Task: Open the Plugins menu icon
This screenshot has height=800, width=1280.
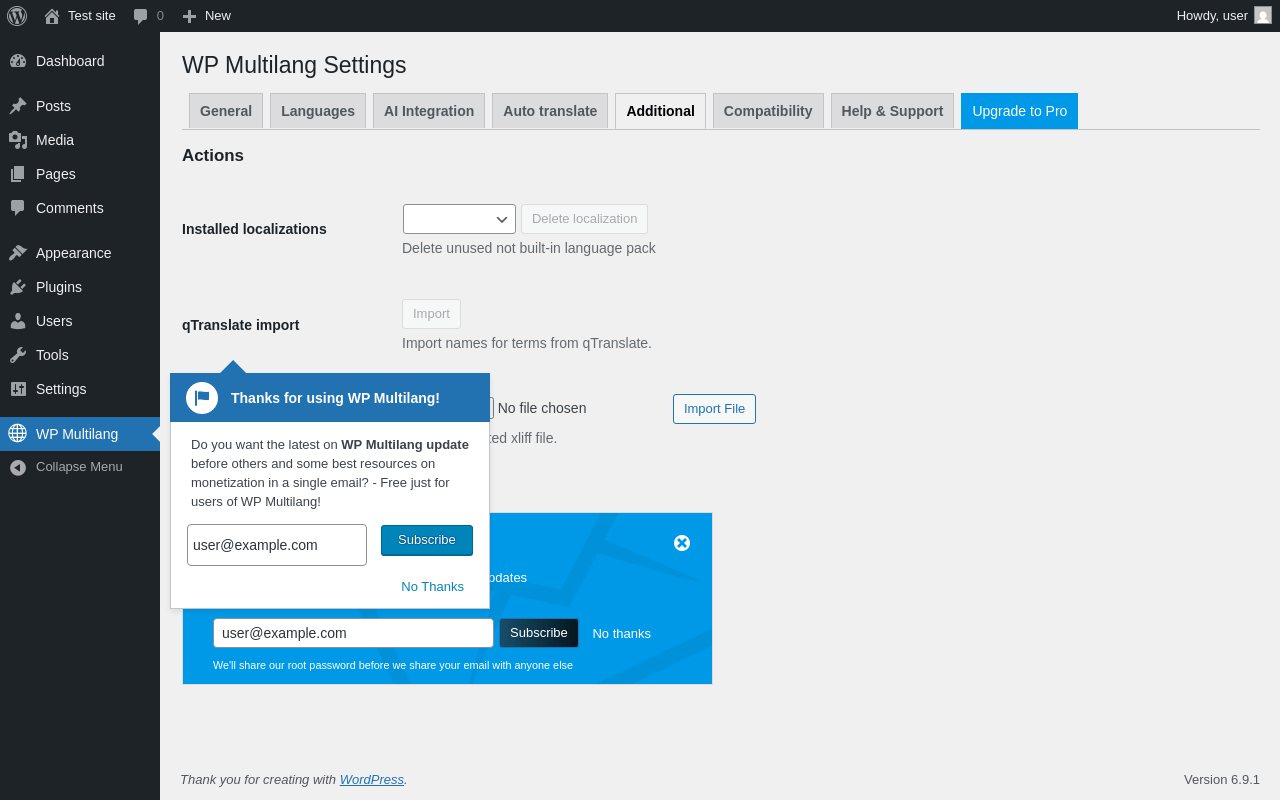Action: coord(18,287)
